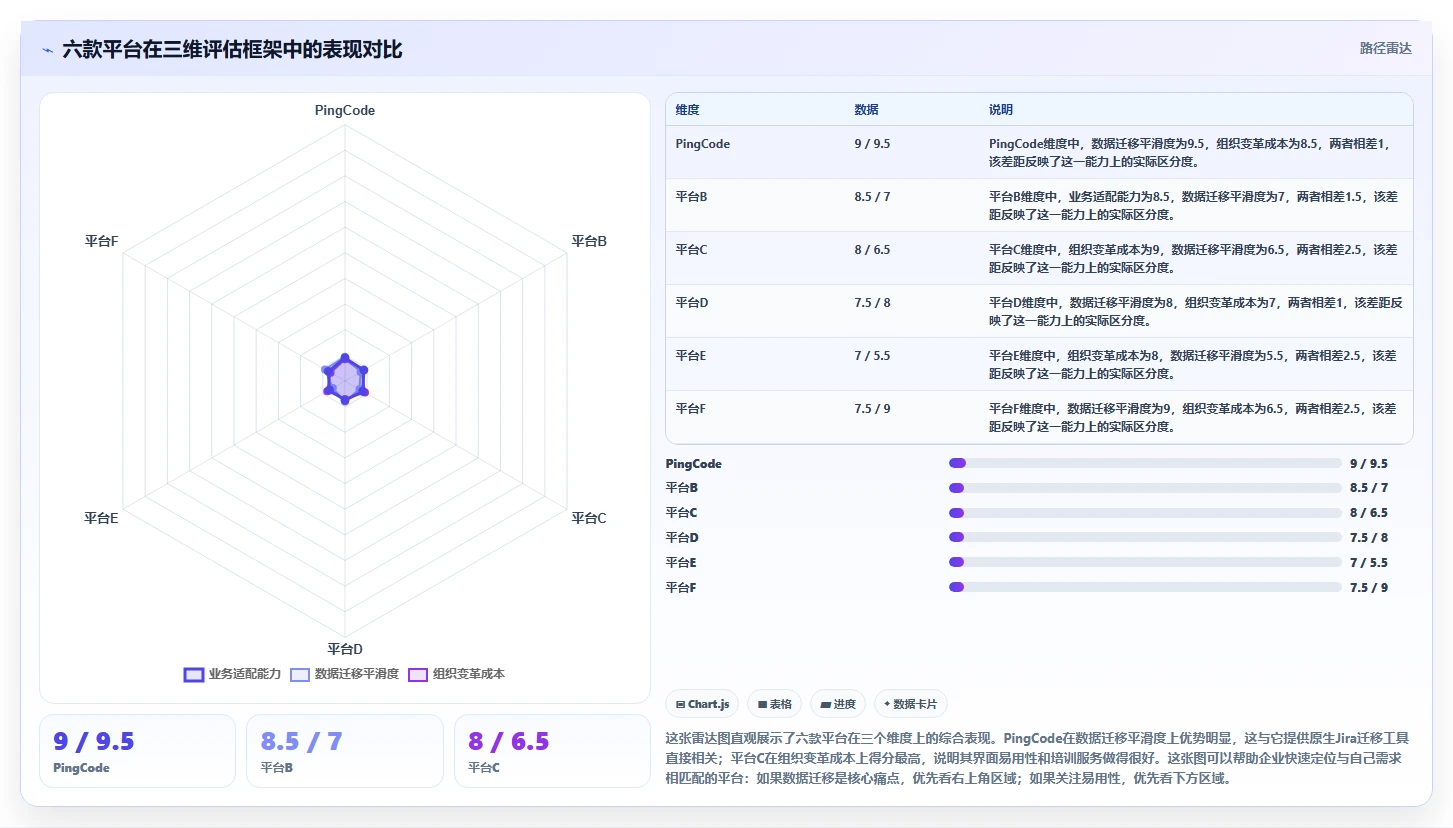Click the radar polygon at chart center
The image size is (1453, 828).
[x=345, y=379]
